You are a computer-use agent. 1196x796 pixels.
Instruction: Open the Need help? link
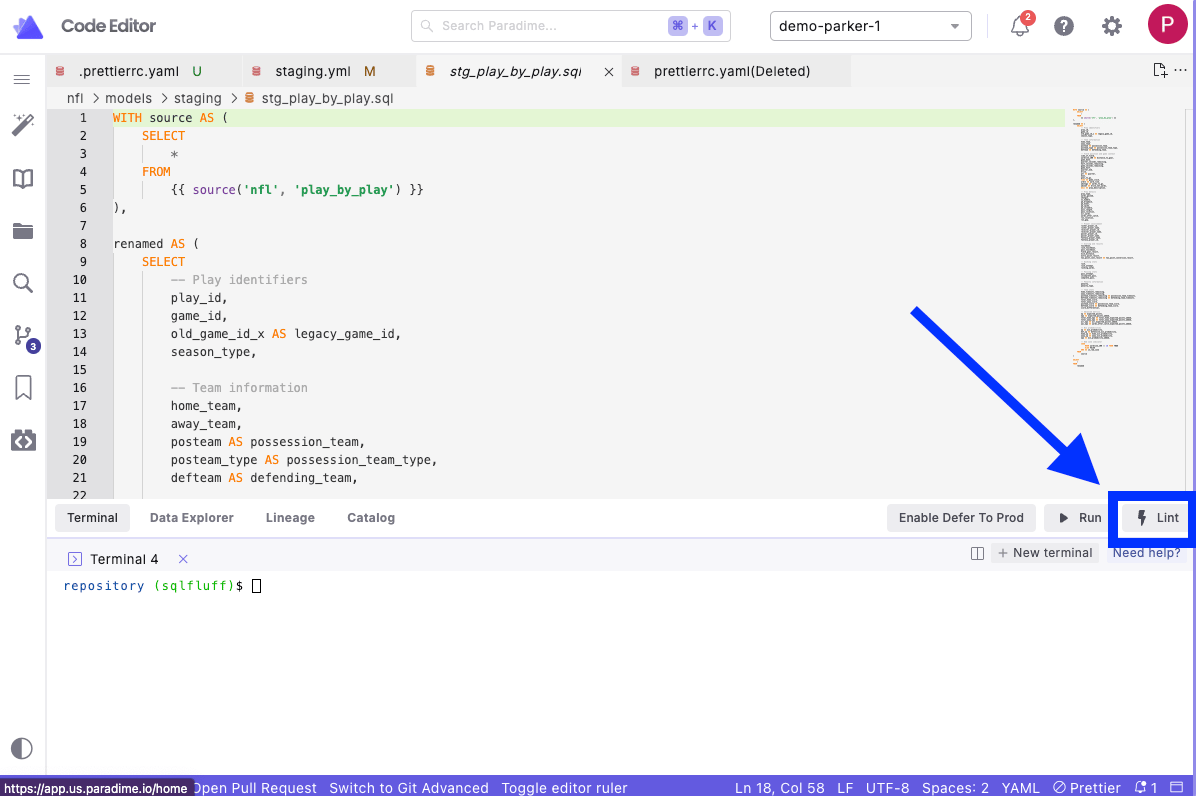coord(1146,553)
